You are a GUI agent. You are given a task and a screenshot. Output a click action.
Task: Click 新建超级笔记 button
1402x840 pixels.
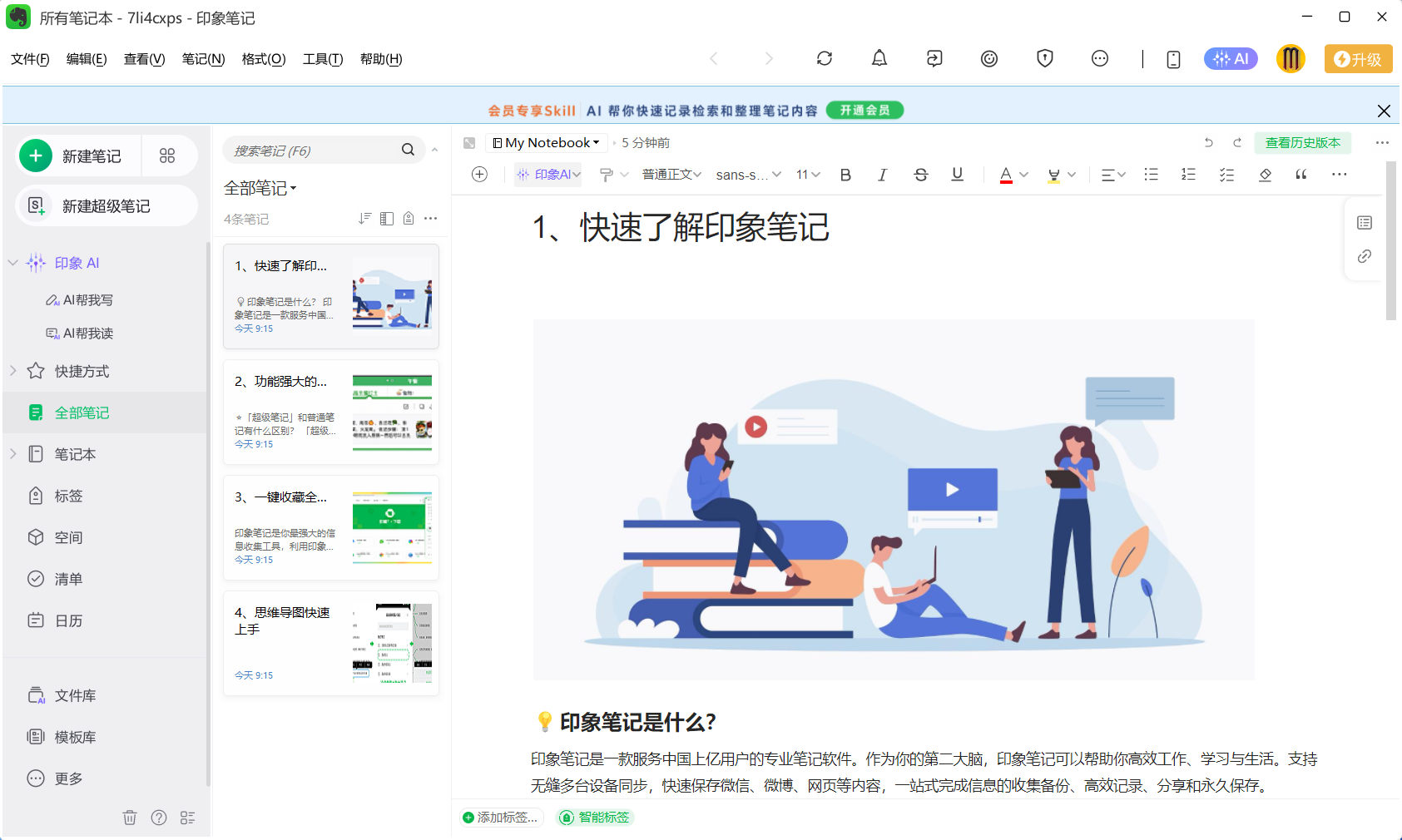(107, 205)
